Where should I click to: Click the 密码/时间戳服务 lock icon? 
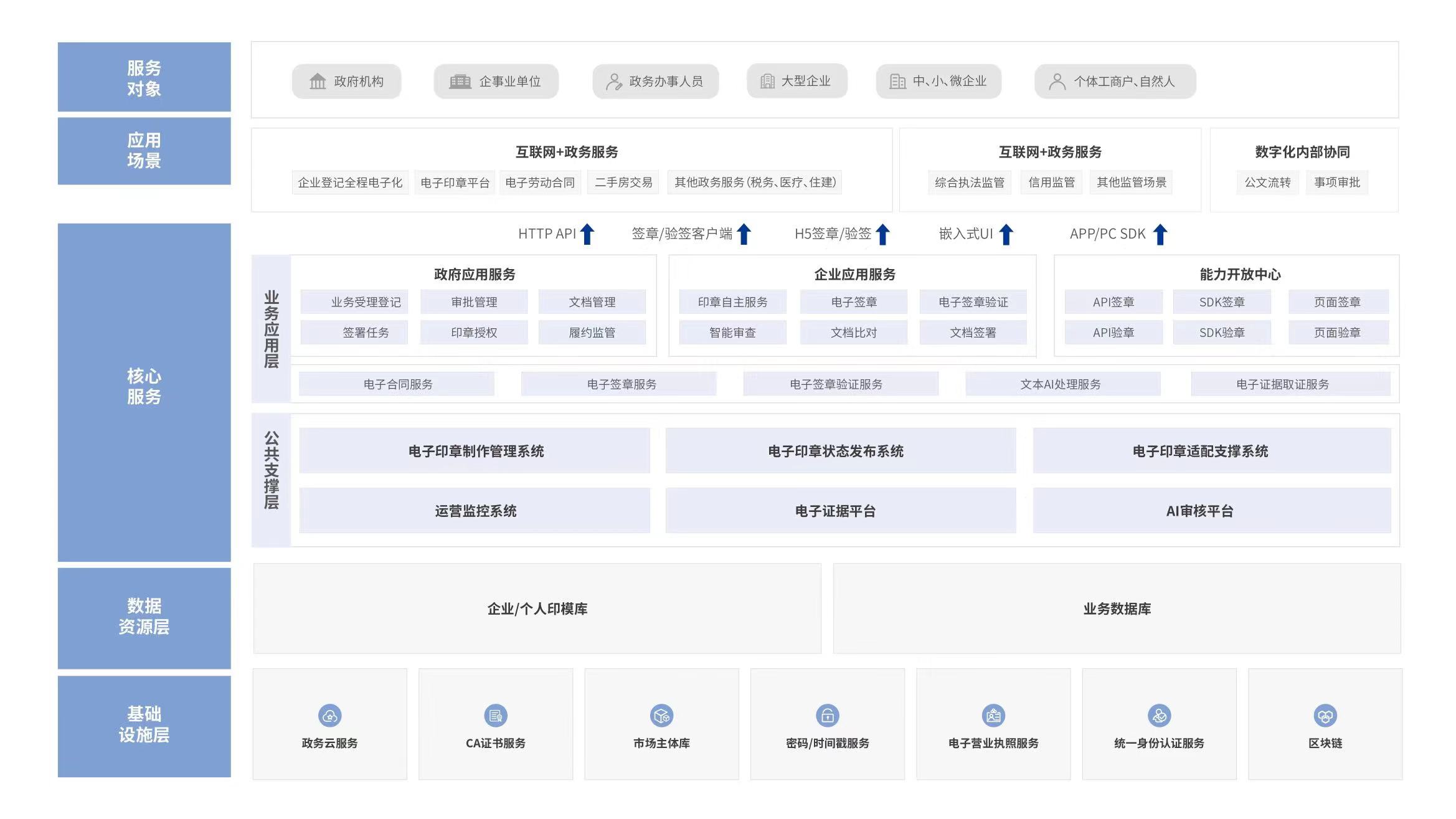click(828, 715)
